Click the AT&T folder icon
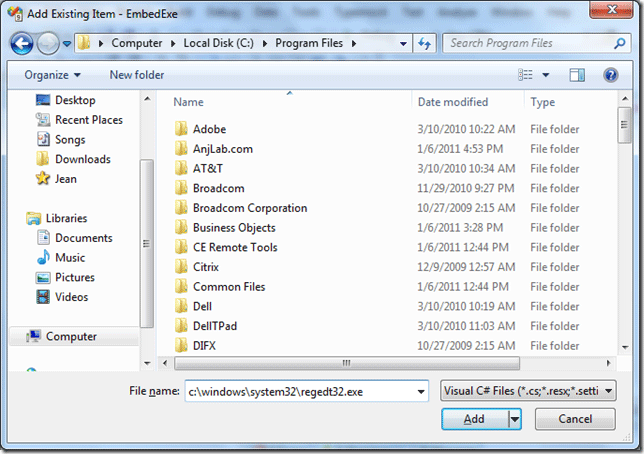This screenshot has height=454, width=644. [x=181, y=168]
